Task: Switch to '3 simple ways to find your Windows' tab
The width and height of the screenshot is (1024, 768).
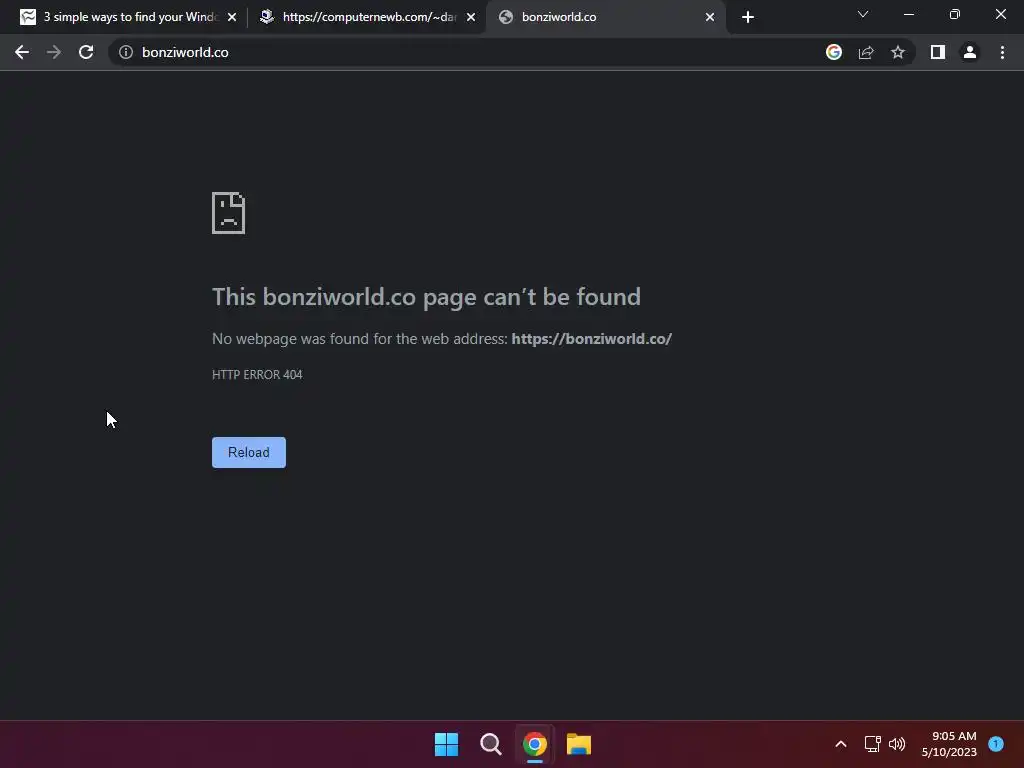Action: 129,17
